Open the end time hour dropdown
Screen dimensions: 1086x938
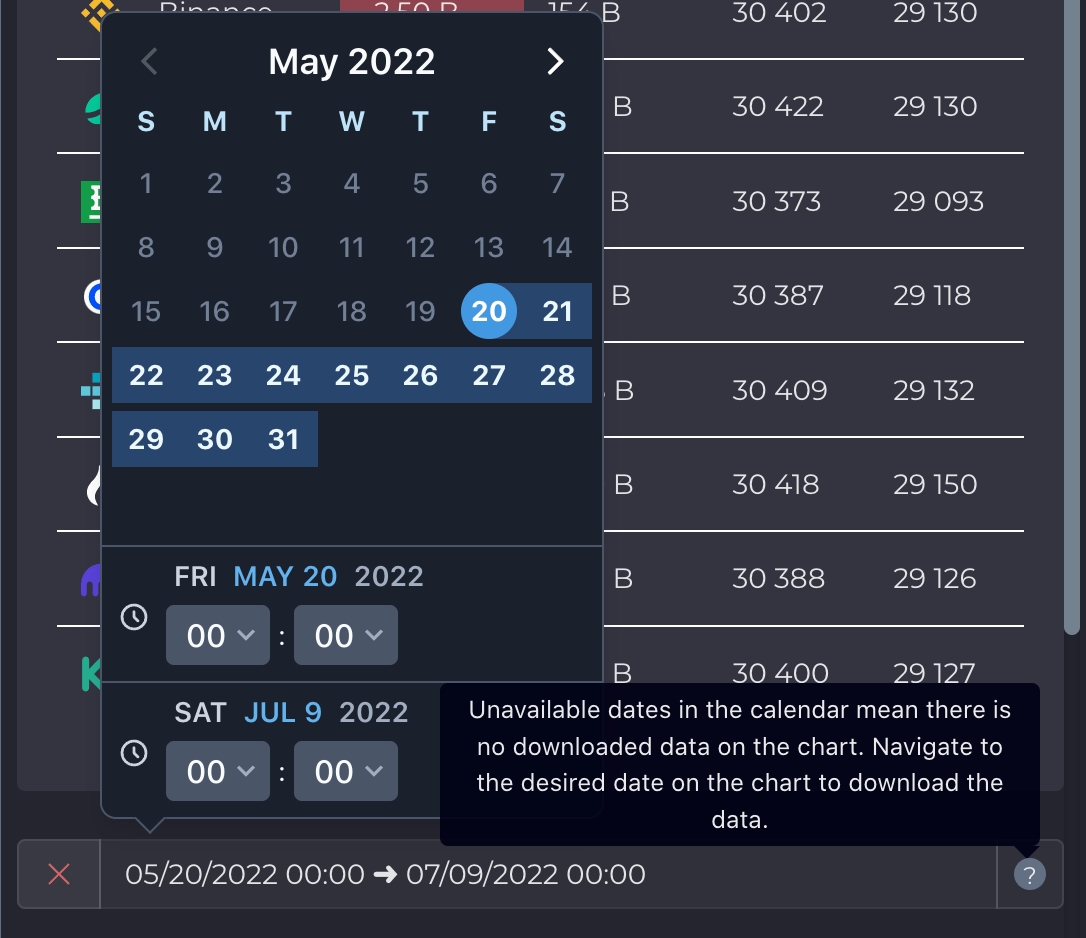(218, 771)
